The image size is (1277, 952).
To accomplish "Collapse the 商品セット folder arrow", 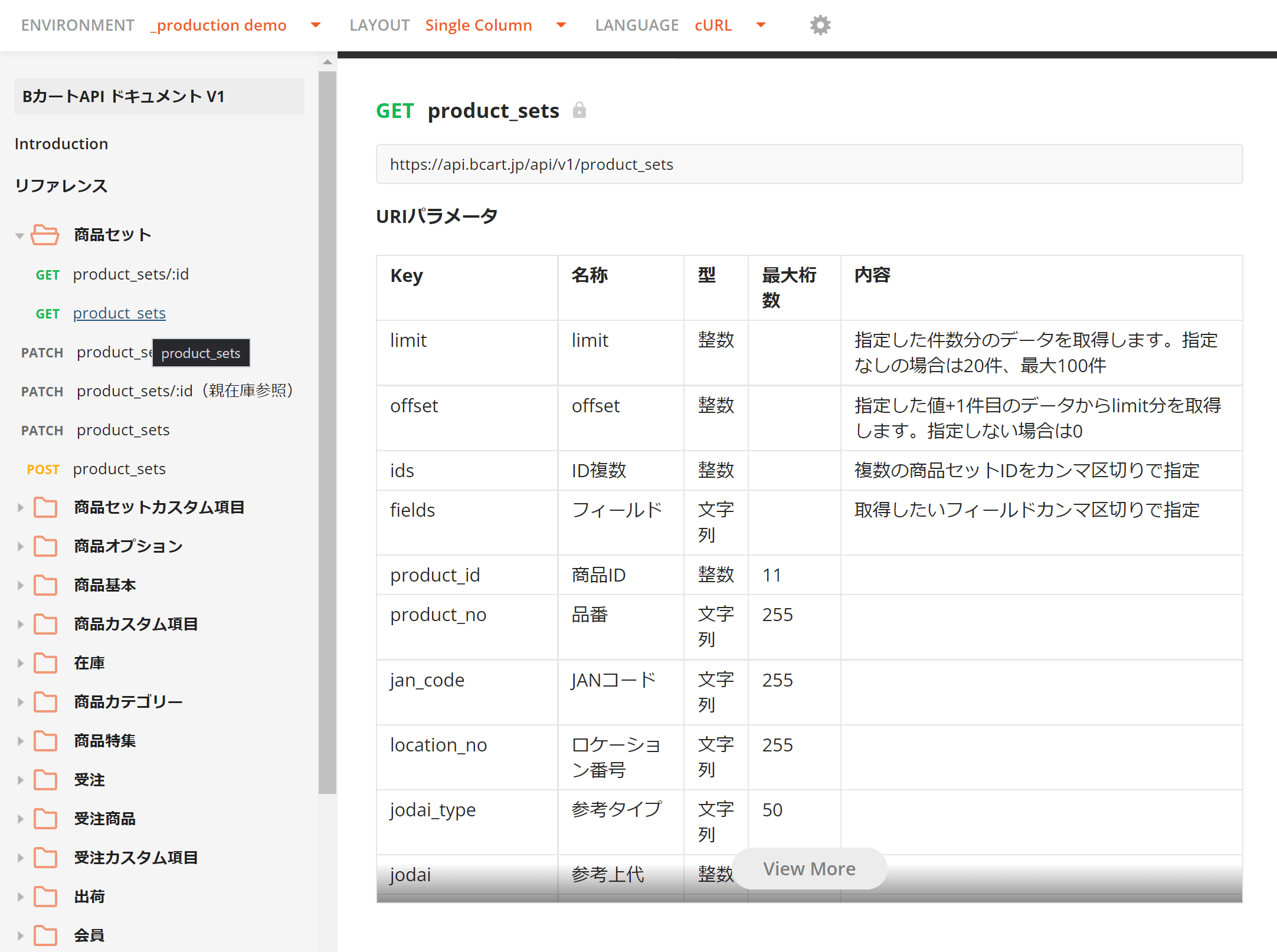I will click(19, 236).
